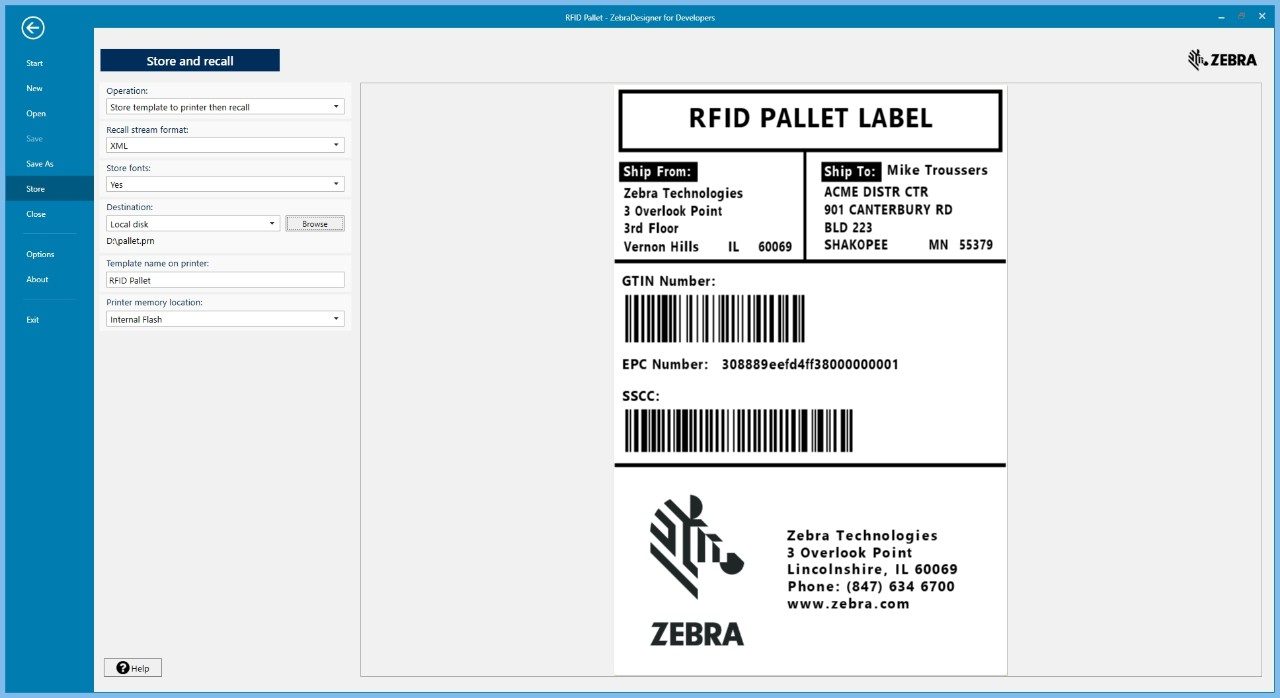Screen dimensions: 1280x698
Task: Click the Template name on printer field
Action: (x=225, y=281)
